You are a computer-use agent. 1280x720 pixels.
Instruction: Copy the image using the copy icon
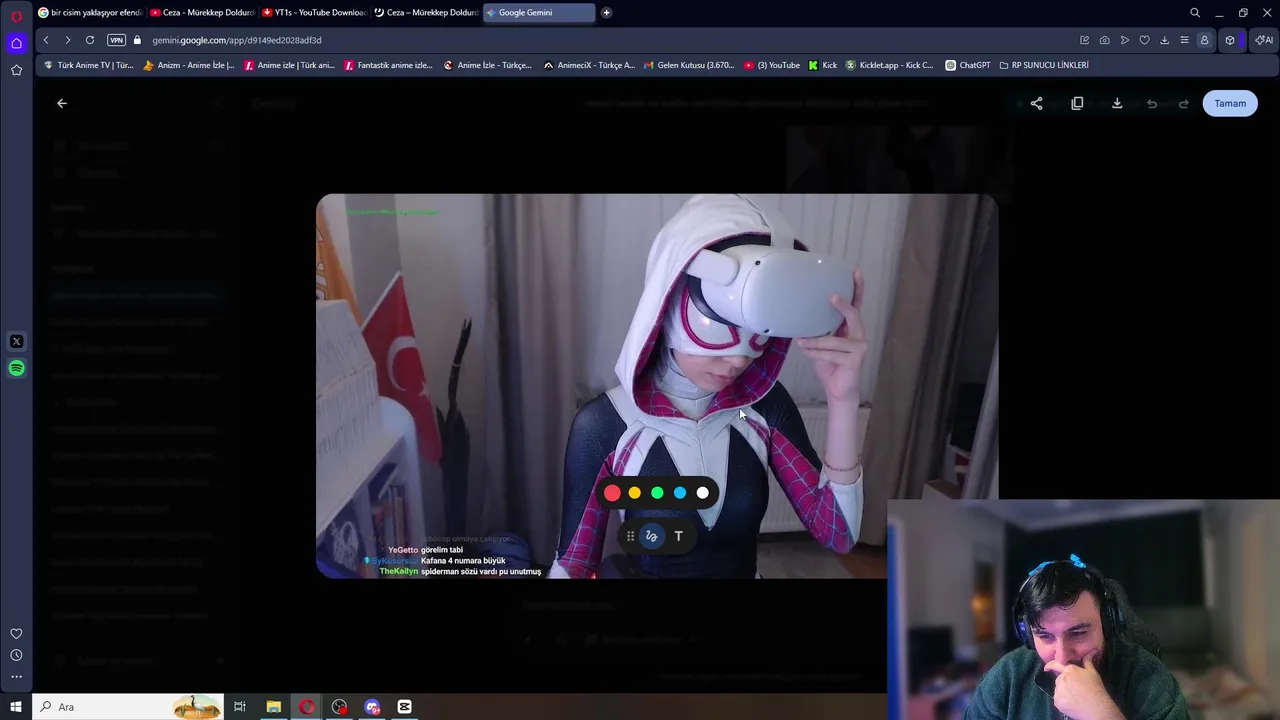1077,103
